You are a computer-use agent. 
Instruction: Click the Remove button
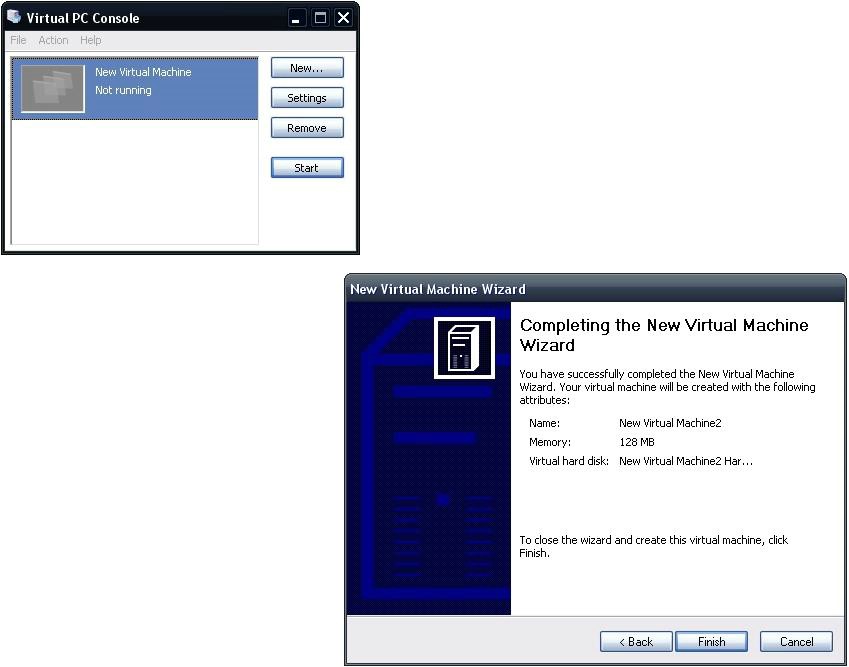pyautogui.click(x=307, y=128)
